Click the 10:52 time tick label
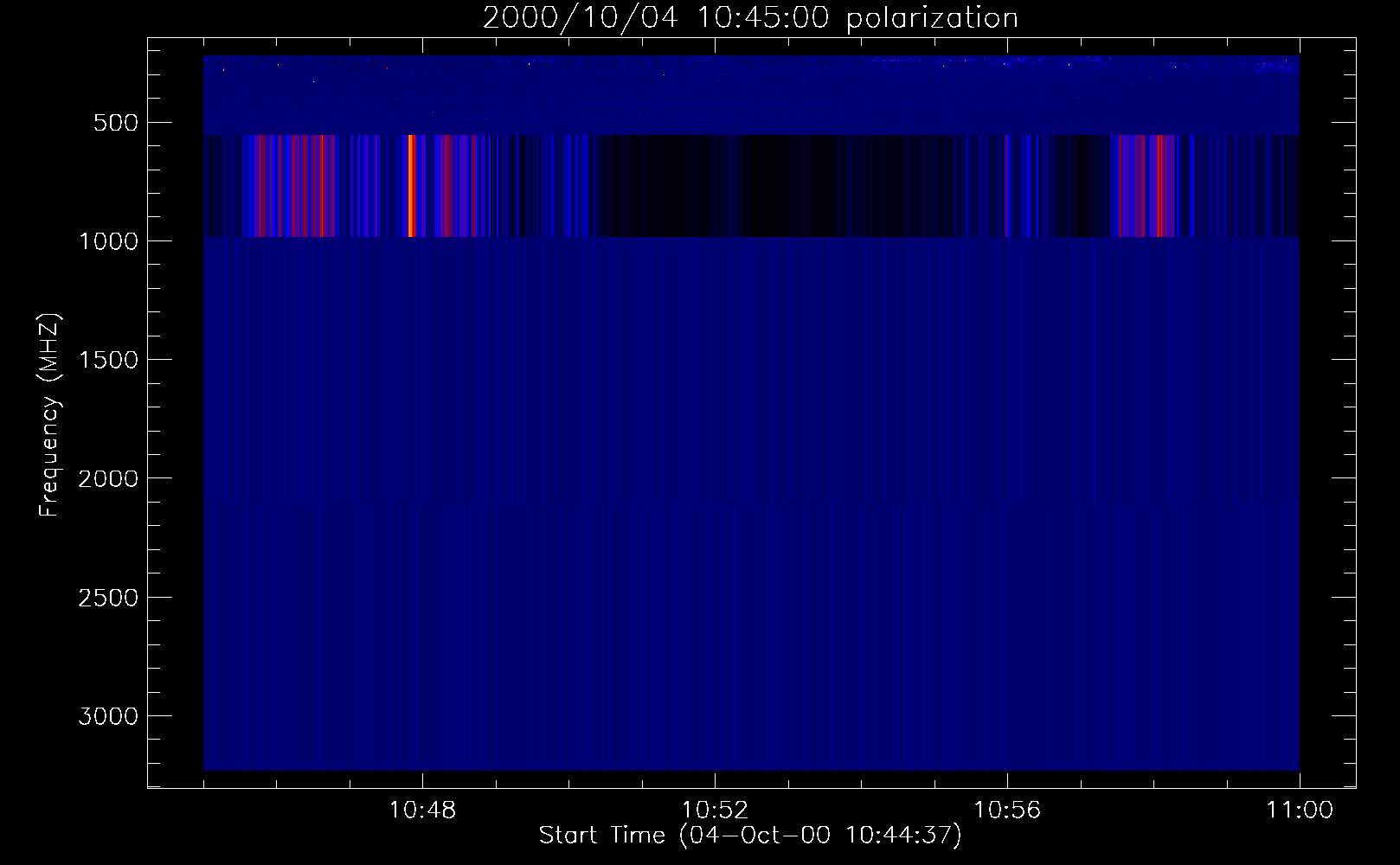This screenshot has height=865, width=1400. coord(716,811)
